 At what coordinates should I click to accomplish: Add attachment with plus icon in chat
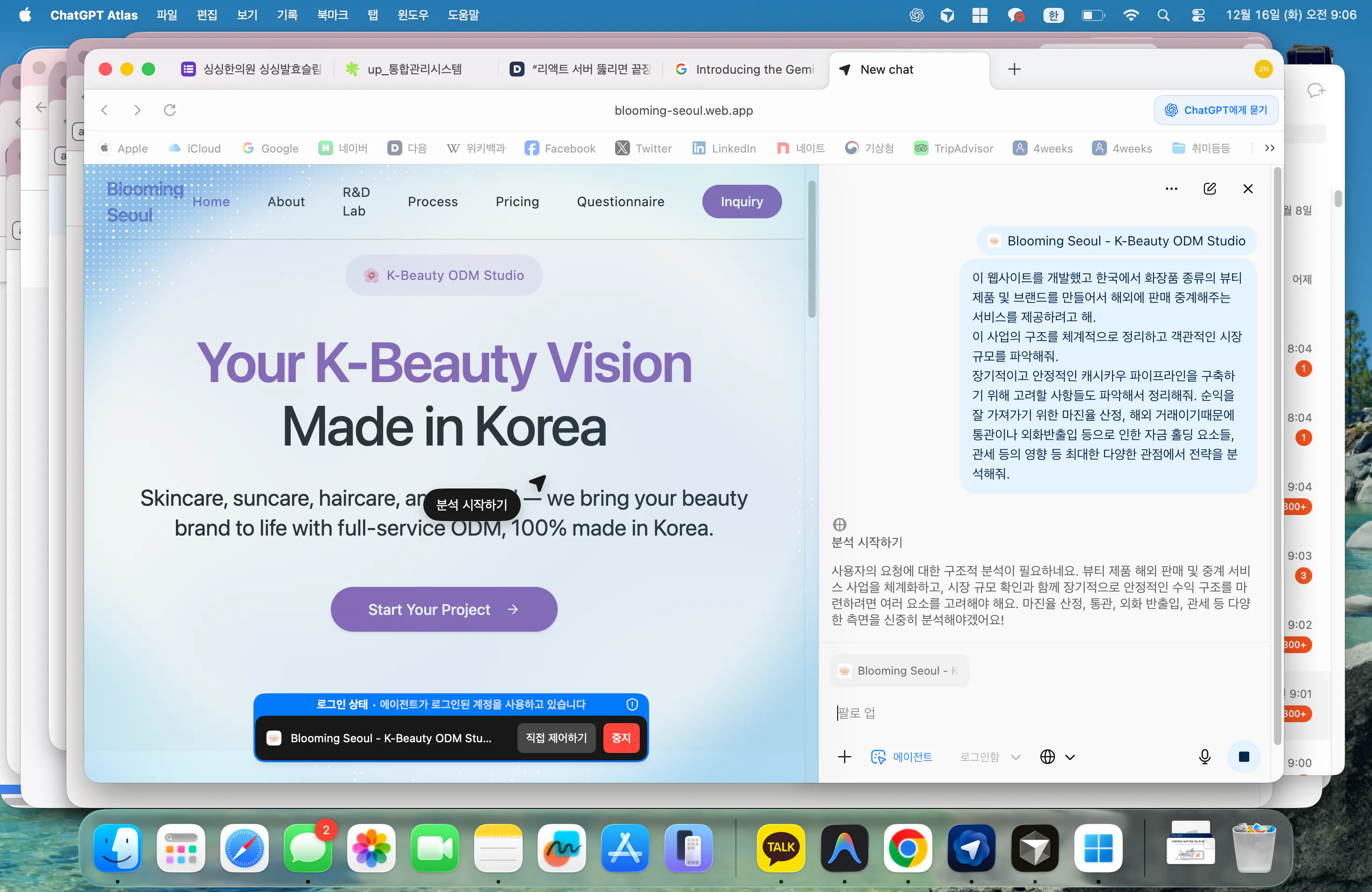pyautogui.click(x=844, y=757)
